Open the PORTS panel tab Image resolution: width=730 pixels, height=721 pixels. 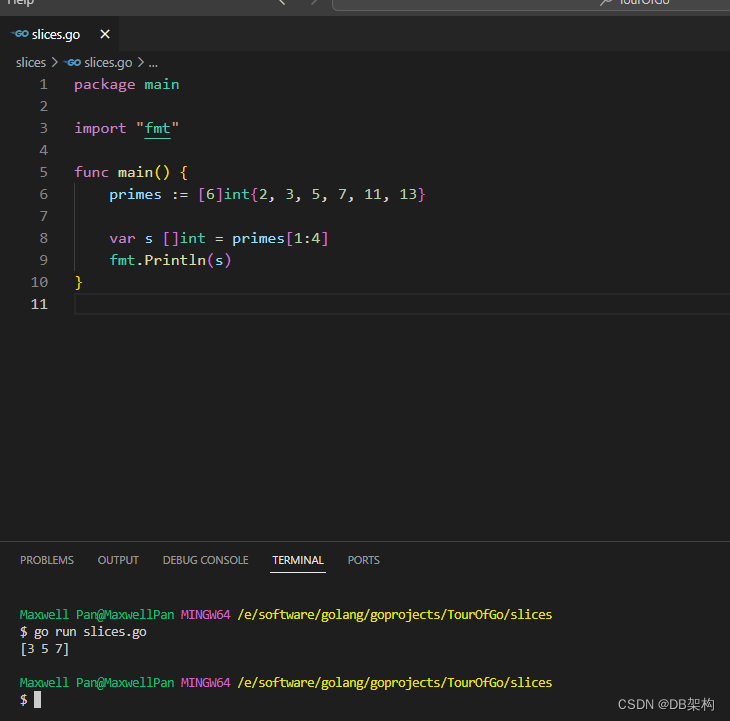coord(364,560)
